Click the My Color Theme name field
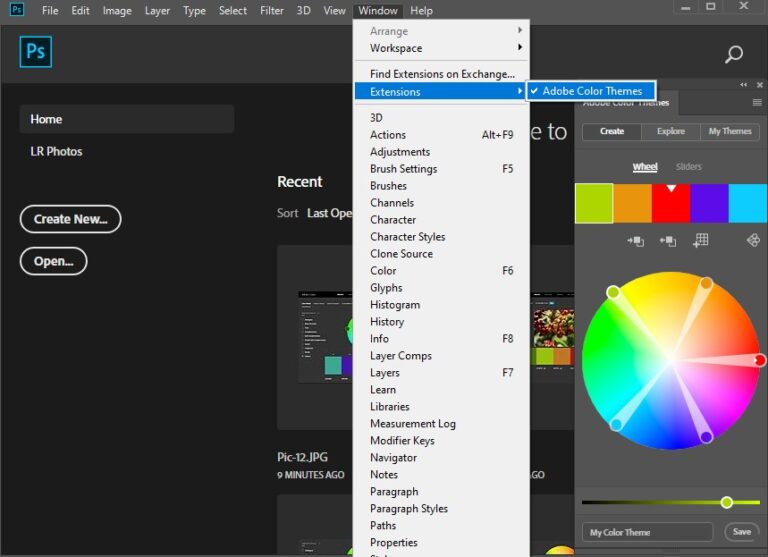Screen dimensions: 768x557 pos(647,532)
